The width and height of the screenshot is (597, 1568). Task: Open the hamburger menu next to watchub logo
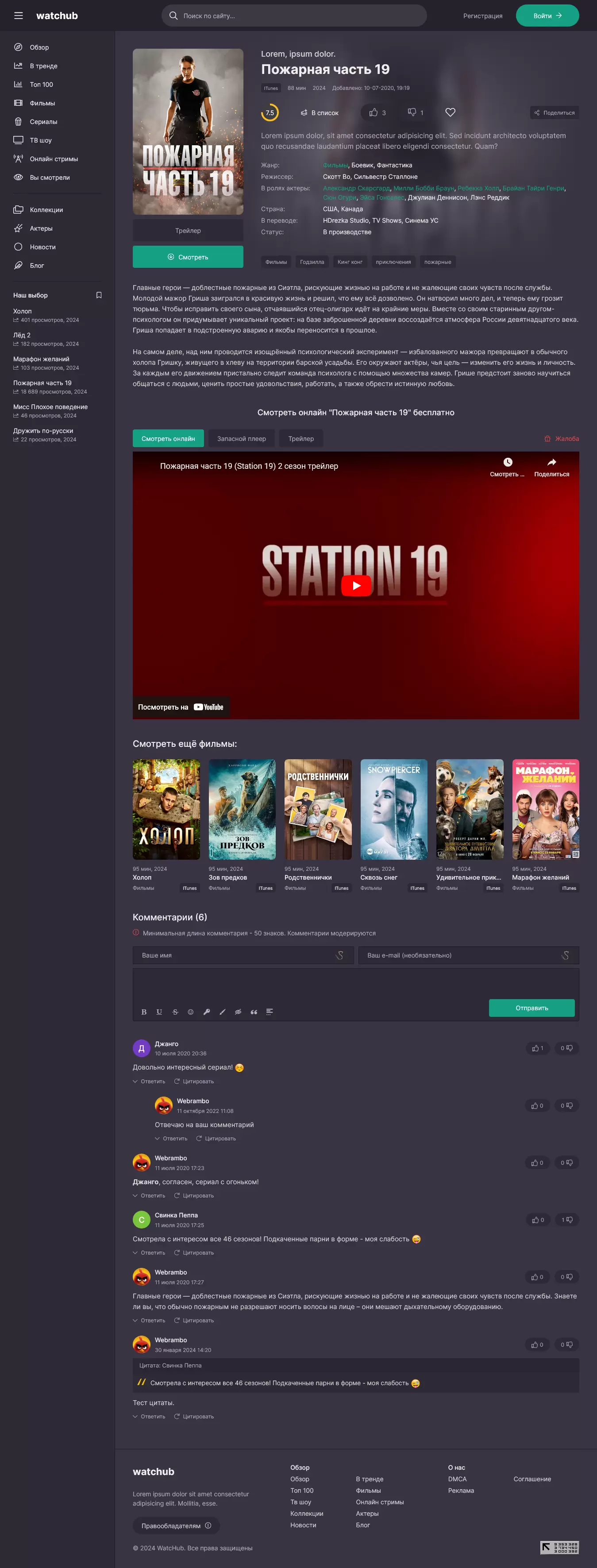(x=18, y=16)
